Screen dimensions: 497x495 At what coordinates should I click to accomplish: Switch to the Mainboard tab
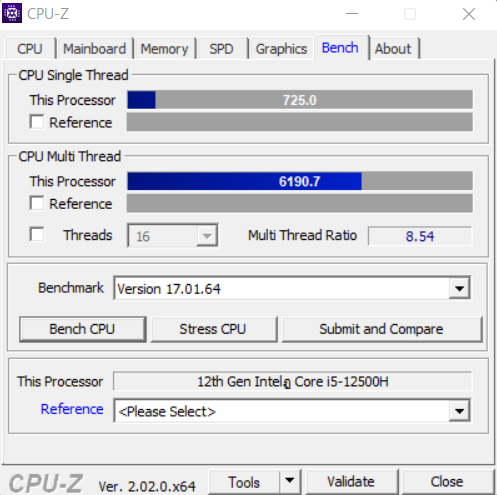[95, 49]
